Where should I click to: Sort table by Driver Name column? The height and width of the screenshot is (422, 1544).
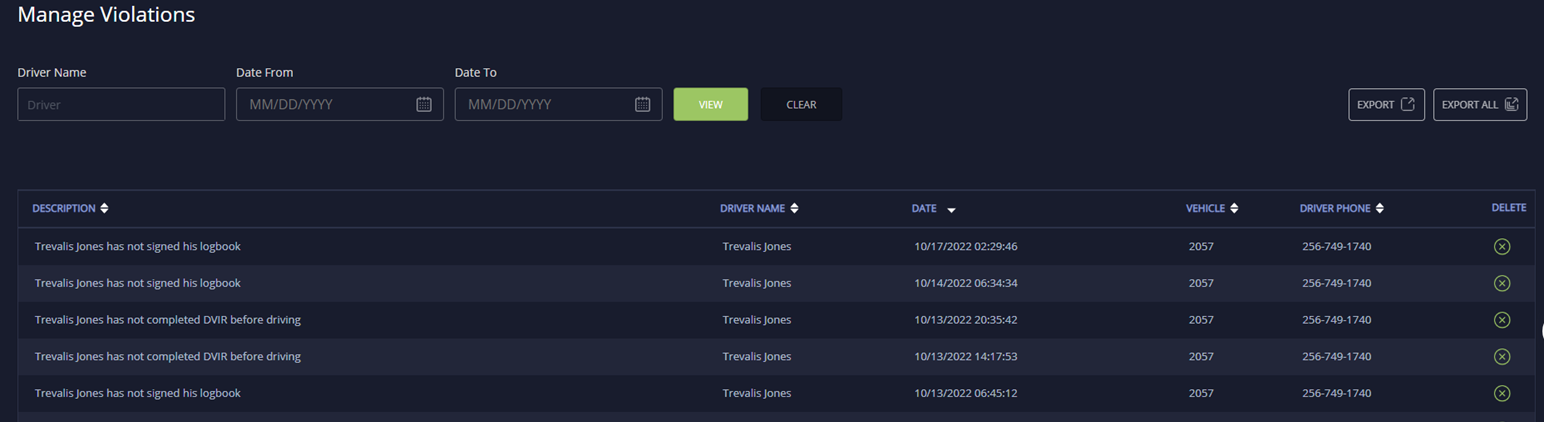(759, 208)
